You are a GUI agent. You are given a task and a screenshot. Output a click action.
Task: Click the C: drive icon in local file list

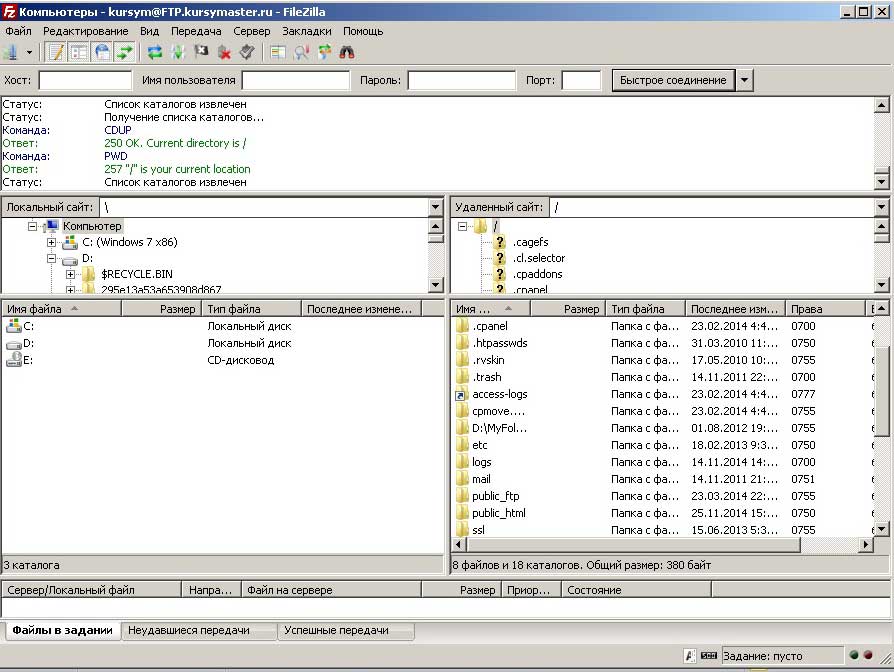(13, 325)
